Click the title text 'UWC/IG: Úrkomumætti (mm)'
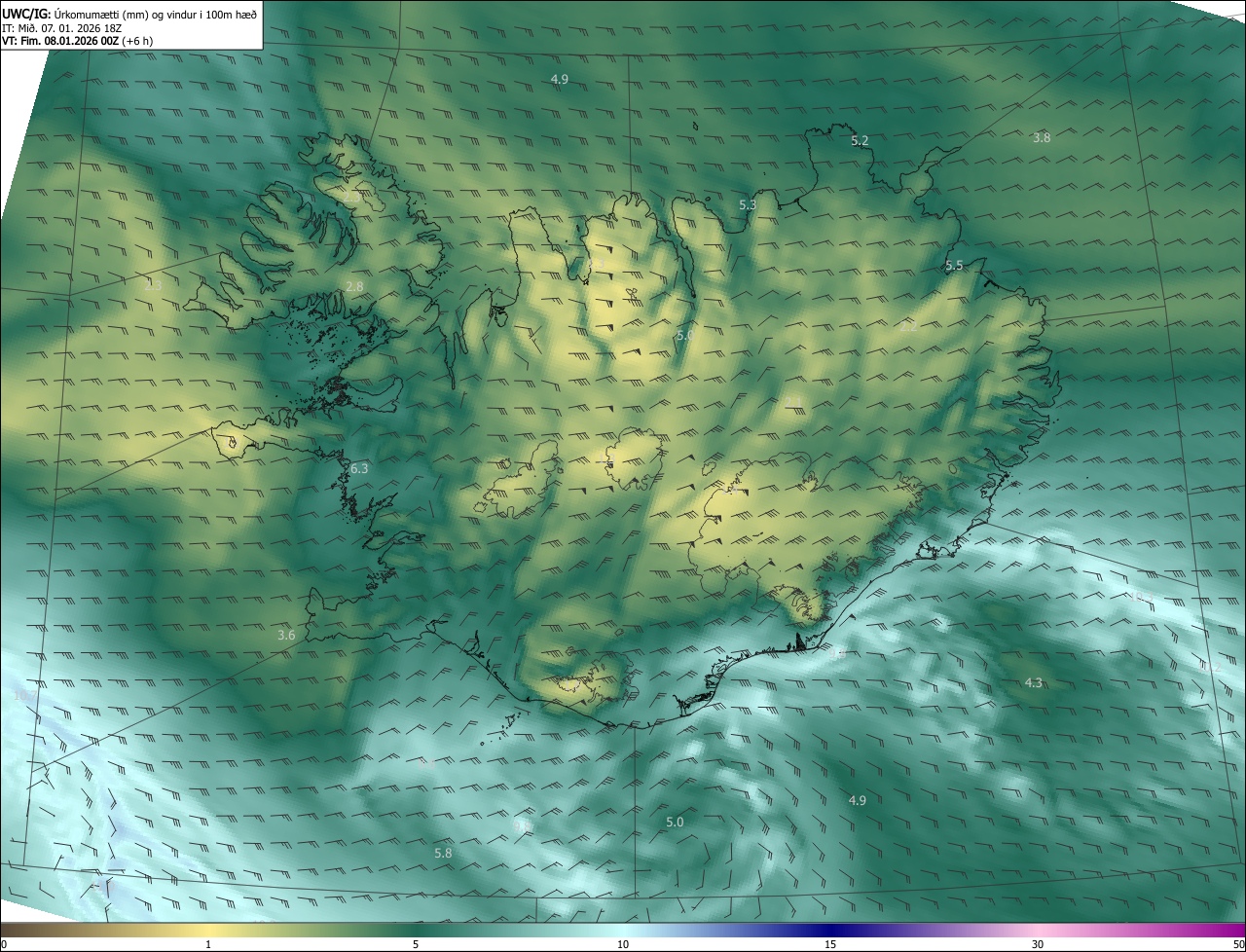This screenshot has height=952, width=1246. click(76, 14)
